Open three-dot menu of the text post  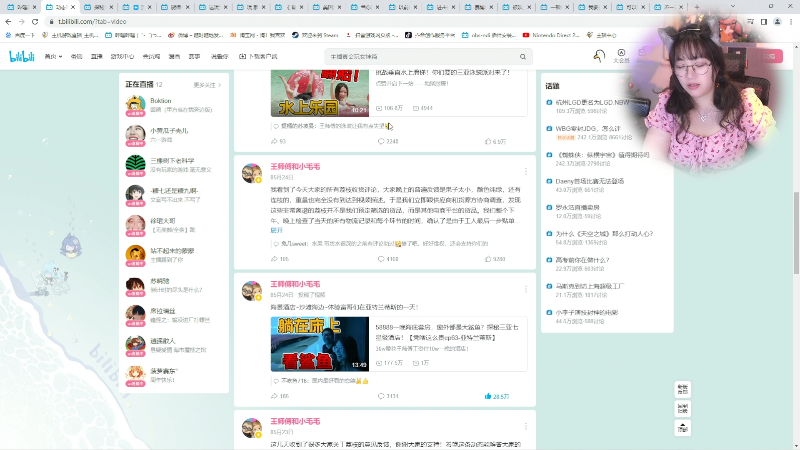pyautogui.click(x=526, y=171)
